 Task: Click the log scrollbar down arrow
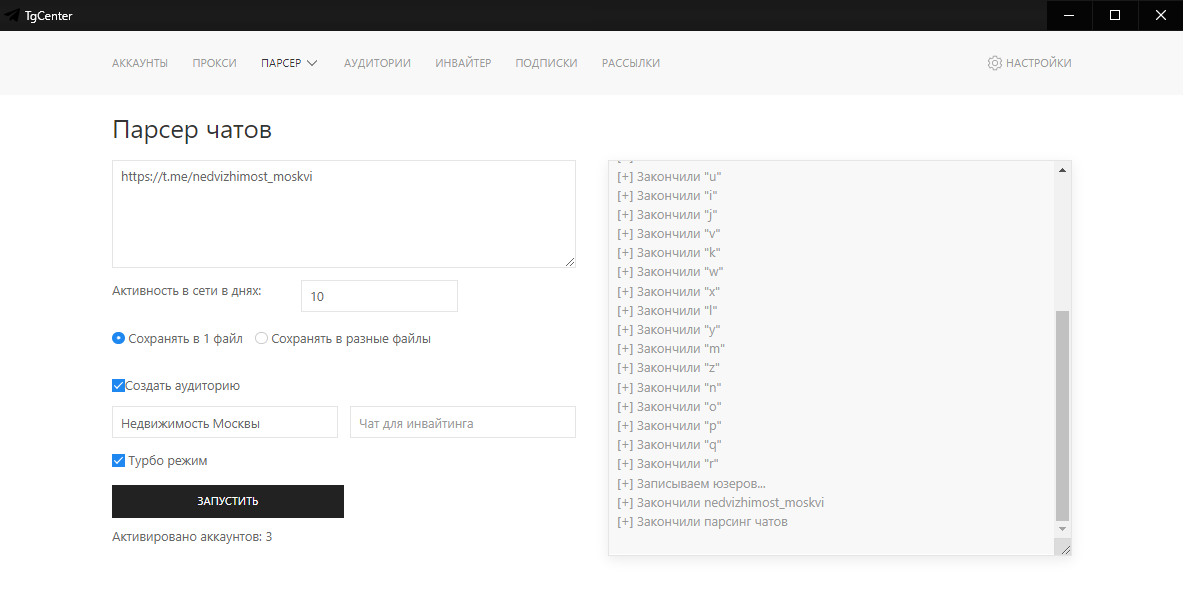click(1062, 528)
